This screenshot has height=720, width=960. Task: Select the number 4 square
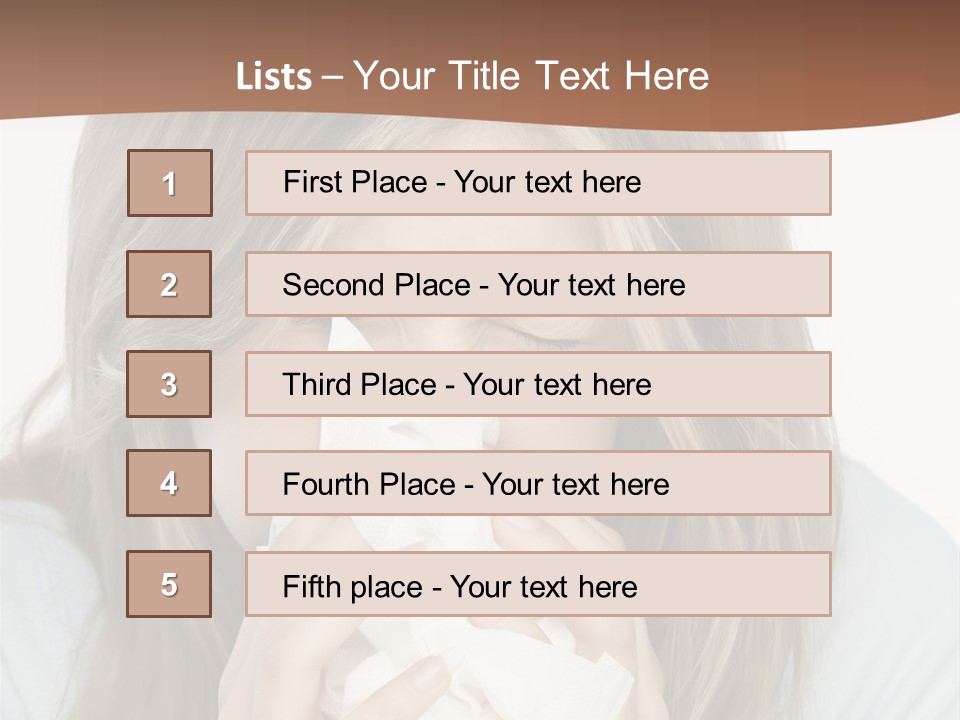click(x=169, y=483)
